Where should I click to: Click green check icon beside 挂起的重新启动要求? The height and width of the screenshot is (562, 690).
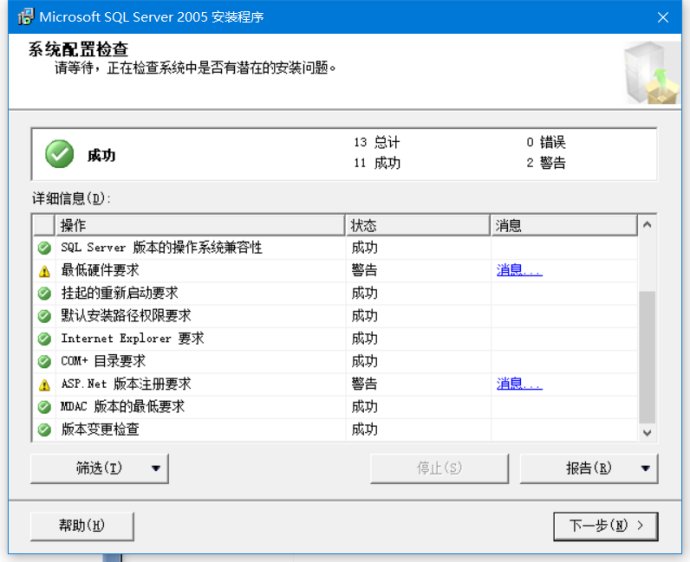pyautogui.click(x=44, y=293)
